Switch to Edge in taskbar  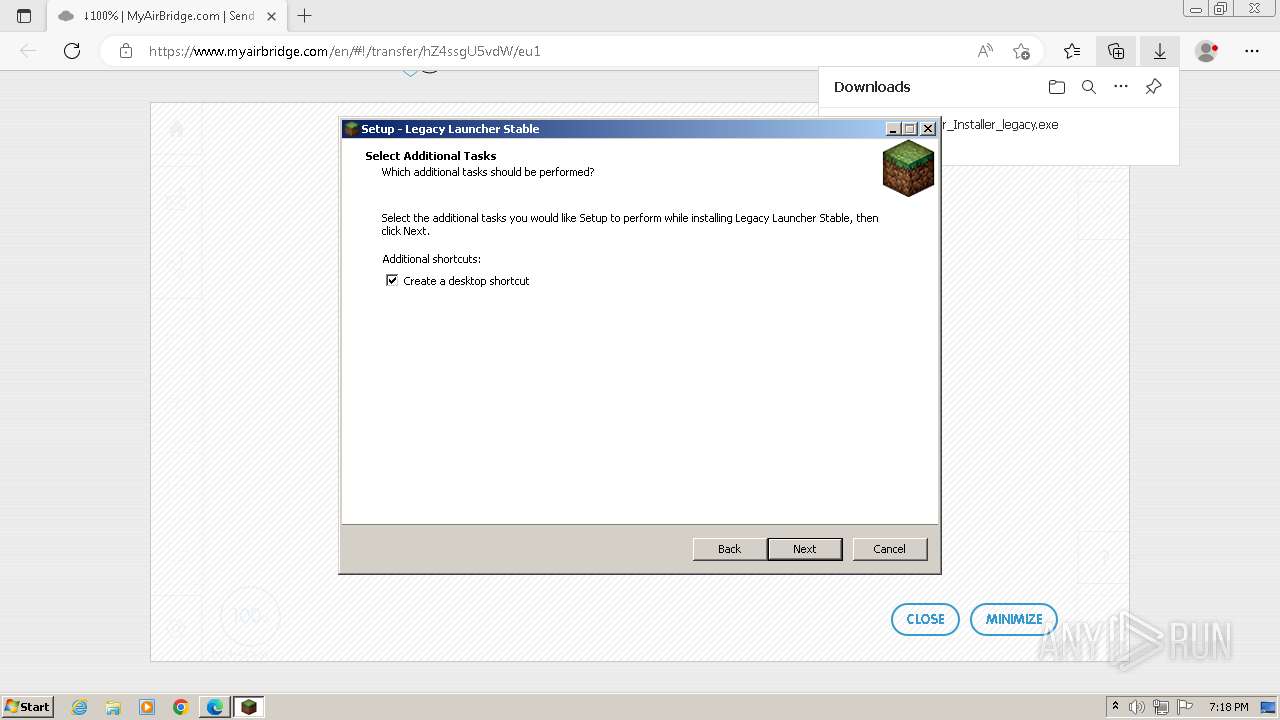215,707
